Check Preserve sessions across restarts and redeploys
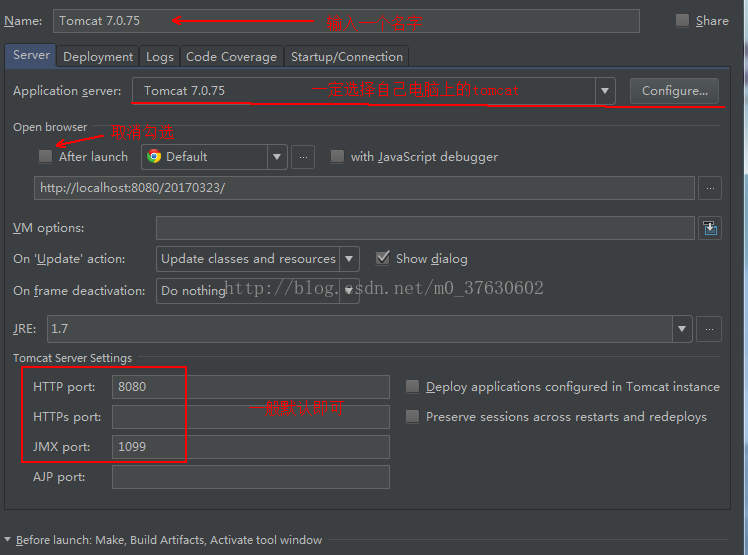748x555 pixels. click(x=412, y=417)
